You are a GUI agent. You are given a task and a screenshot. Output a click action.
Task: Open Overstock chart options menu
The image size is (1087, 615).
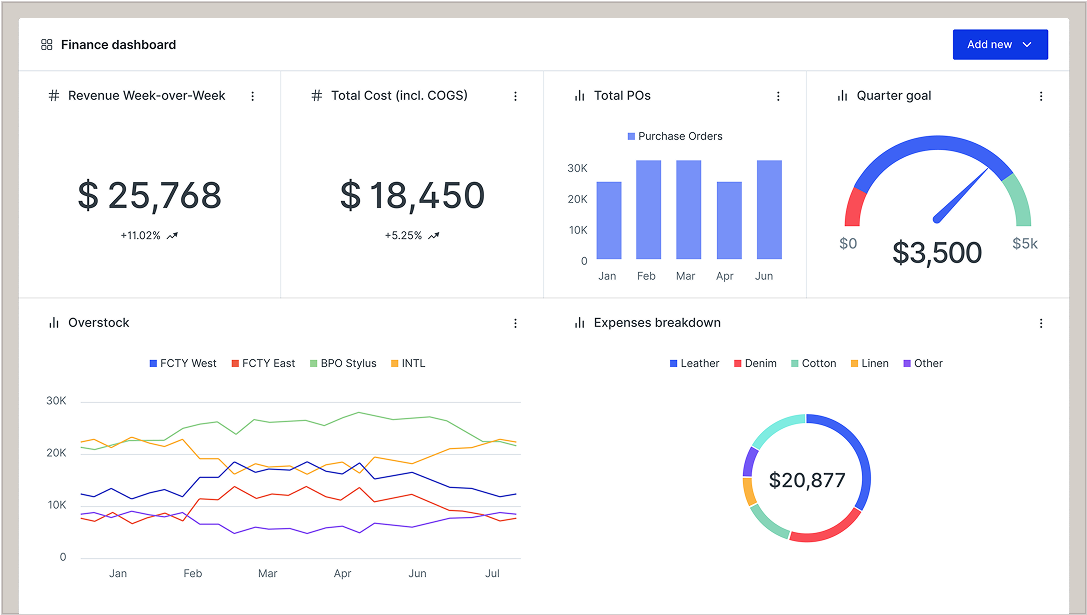point(515,323)
